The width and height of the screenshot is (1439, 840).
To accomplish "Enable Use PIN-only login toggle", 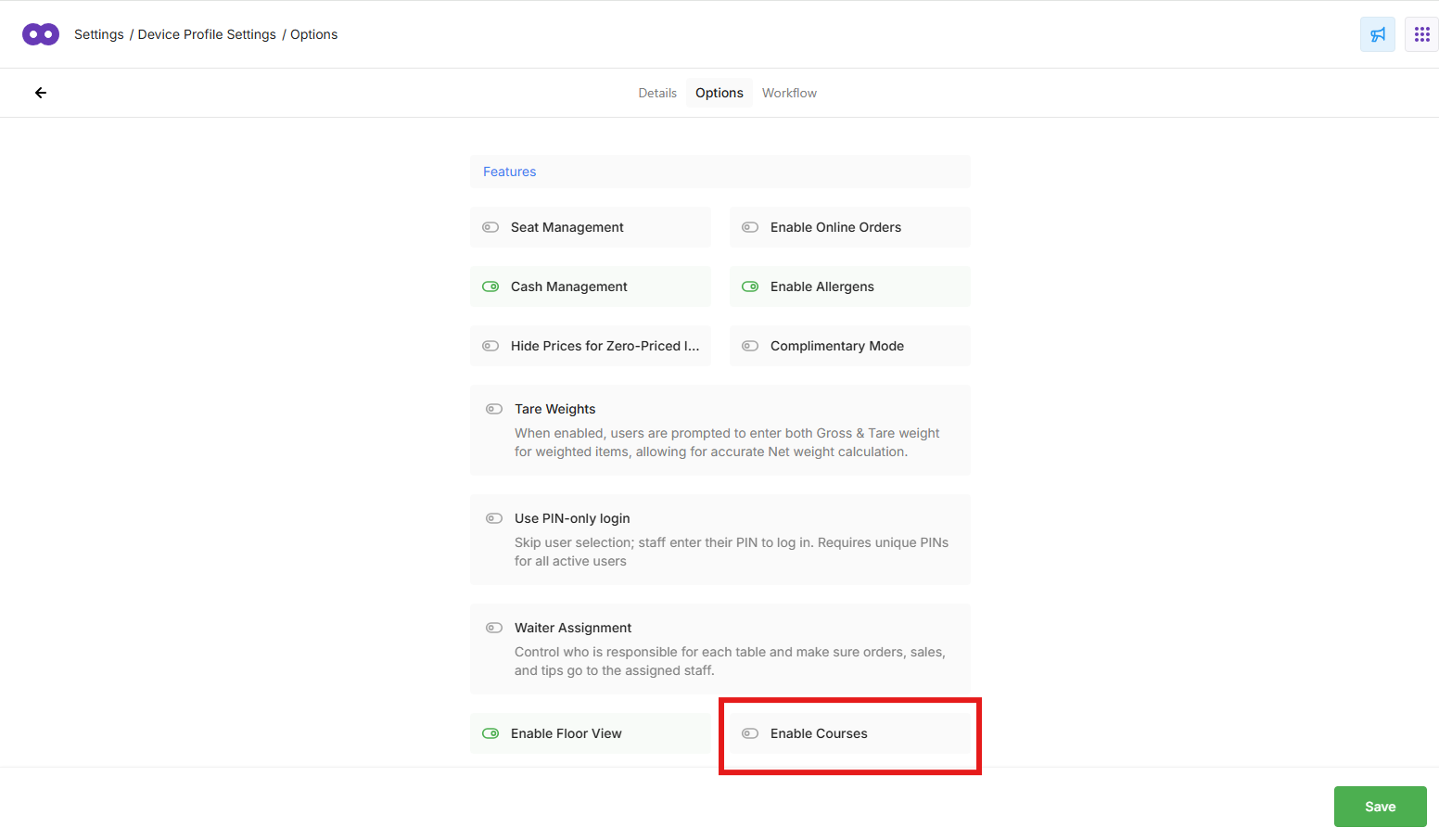I will pos(494,518).
